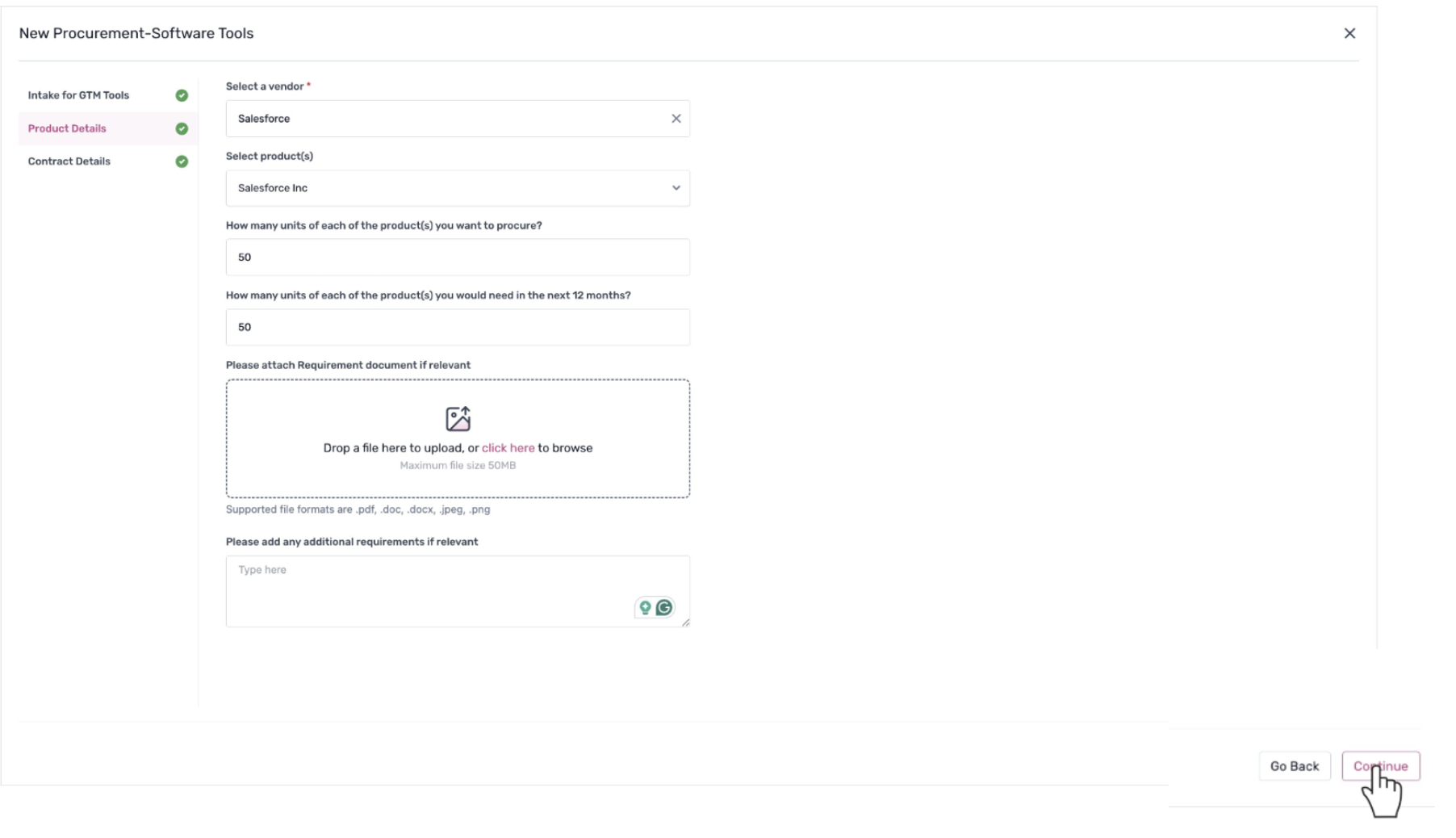
Task: Expand the Select product(s) dropdown
Action: [x=676, y=188]
